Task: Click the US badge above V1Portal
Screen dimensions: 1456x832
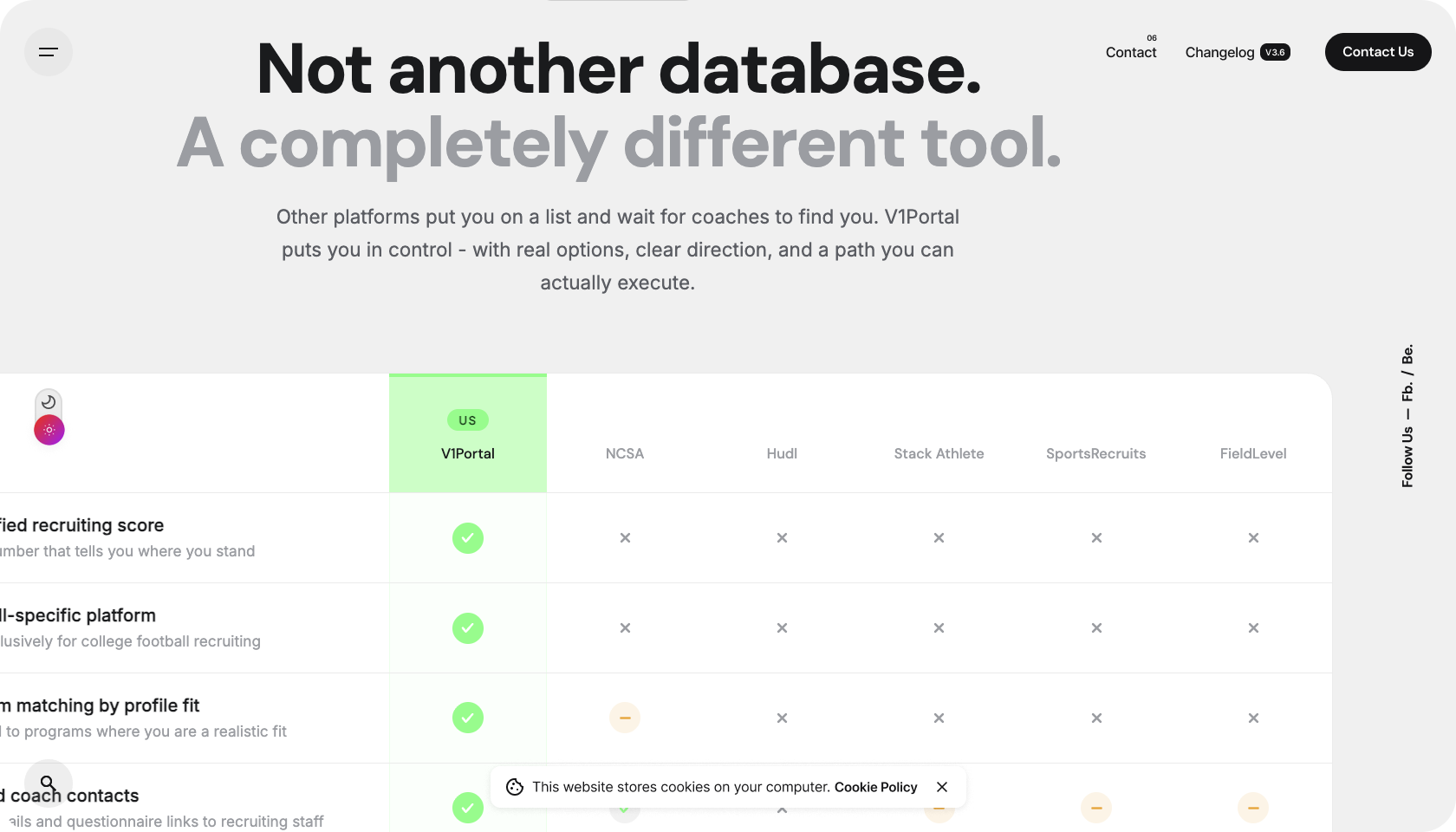Action: pos(468,420)
